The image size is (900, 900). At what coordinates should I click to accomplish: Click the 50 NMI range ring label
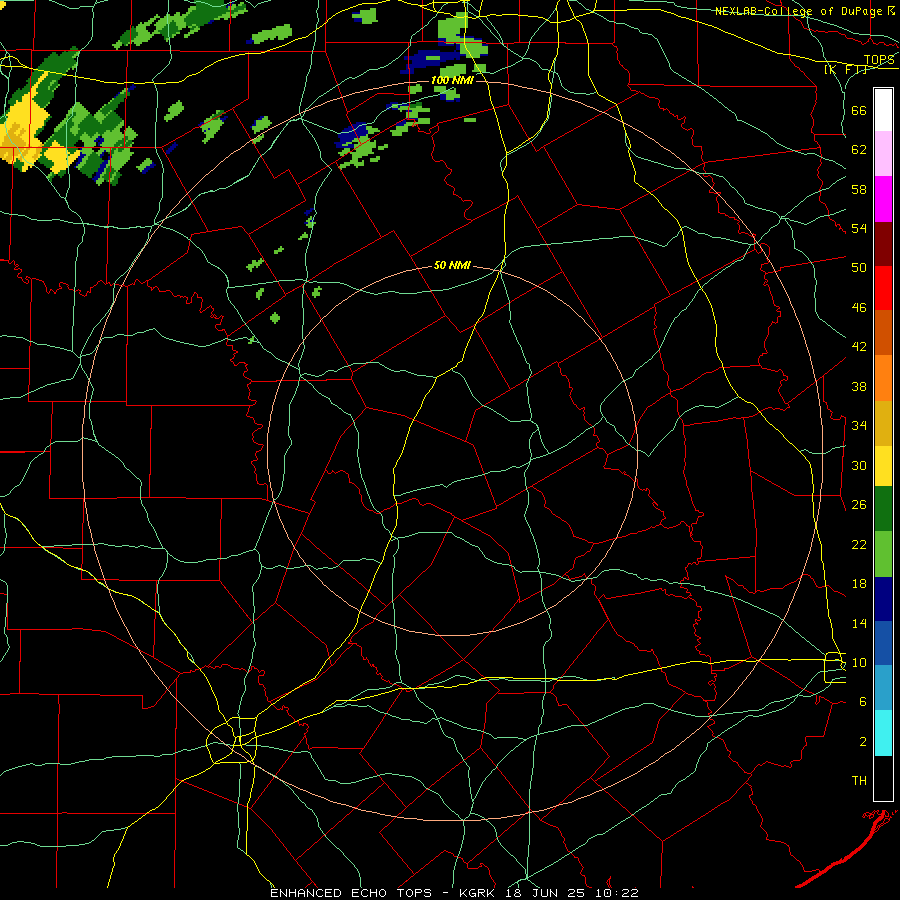pos(452,265)
